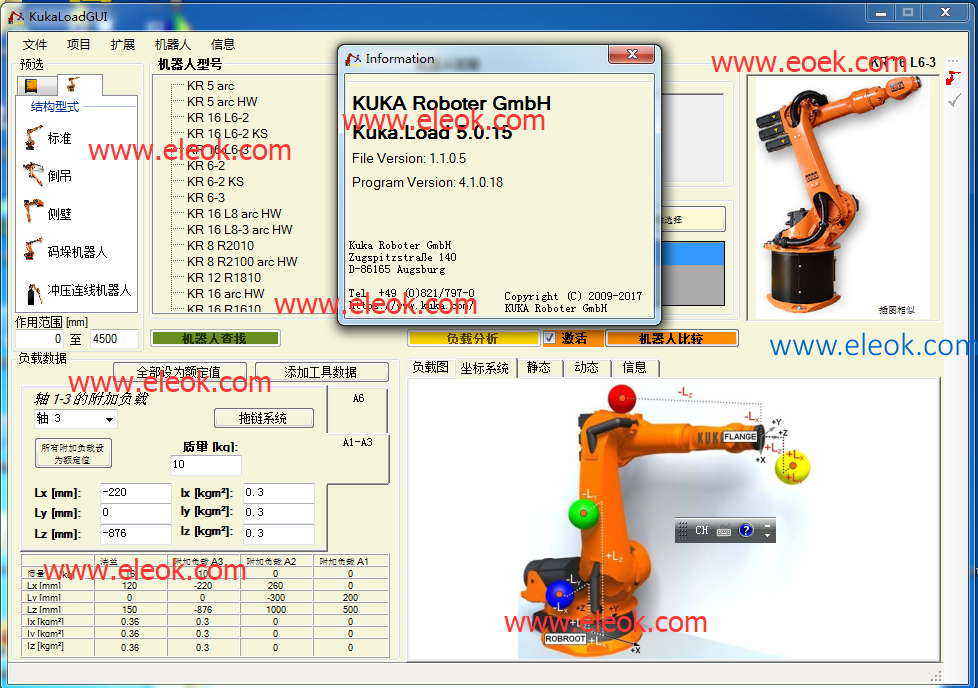Screen dimensions: 978x688
Task: Click the blue load sphere on the robot diagram
Action: [x=559, y=593]
